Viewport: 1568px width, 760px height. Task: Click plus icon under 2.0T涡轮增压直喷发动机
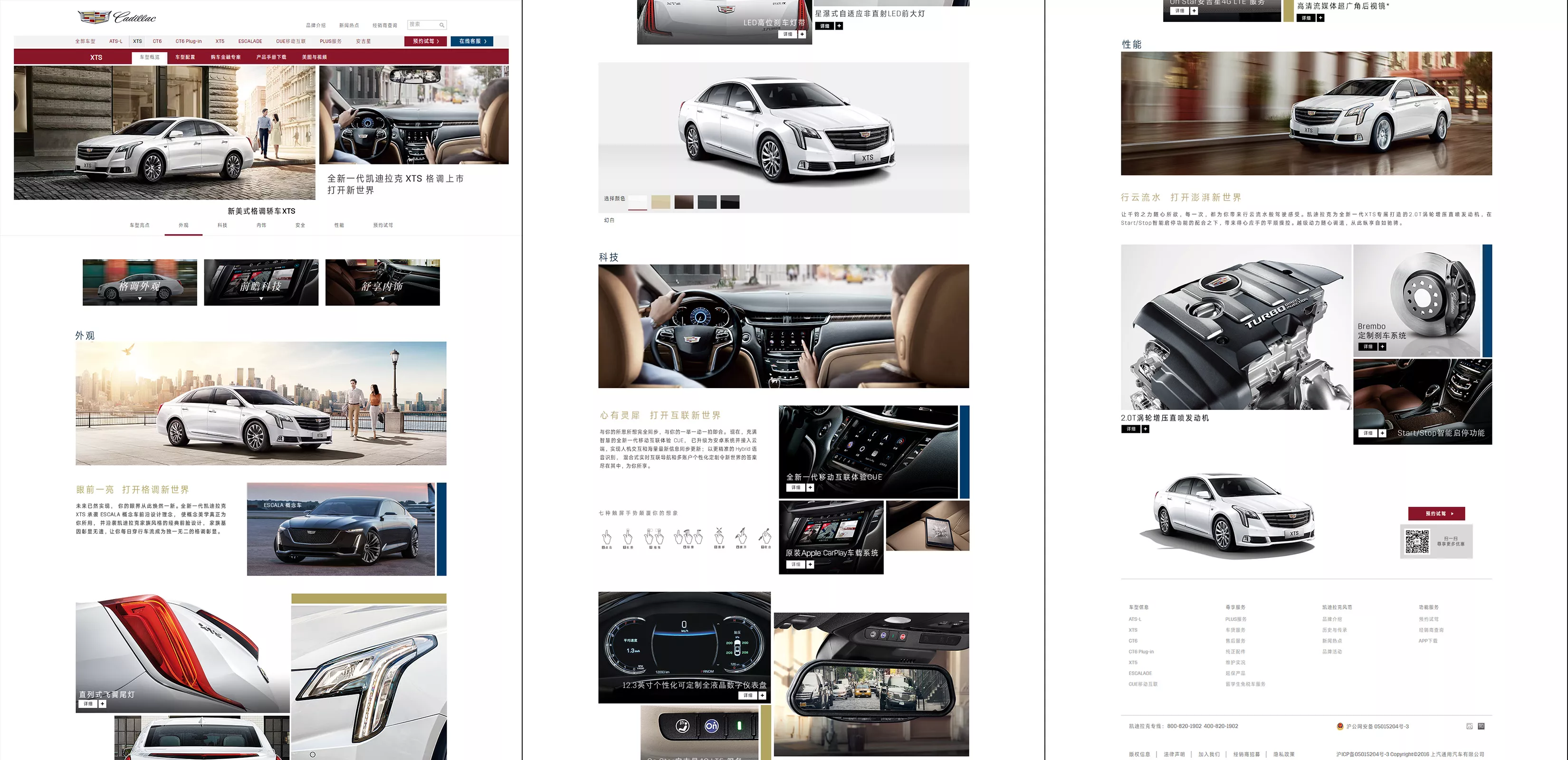click(1146, 429)
